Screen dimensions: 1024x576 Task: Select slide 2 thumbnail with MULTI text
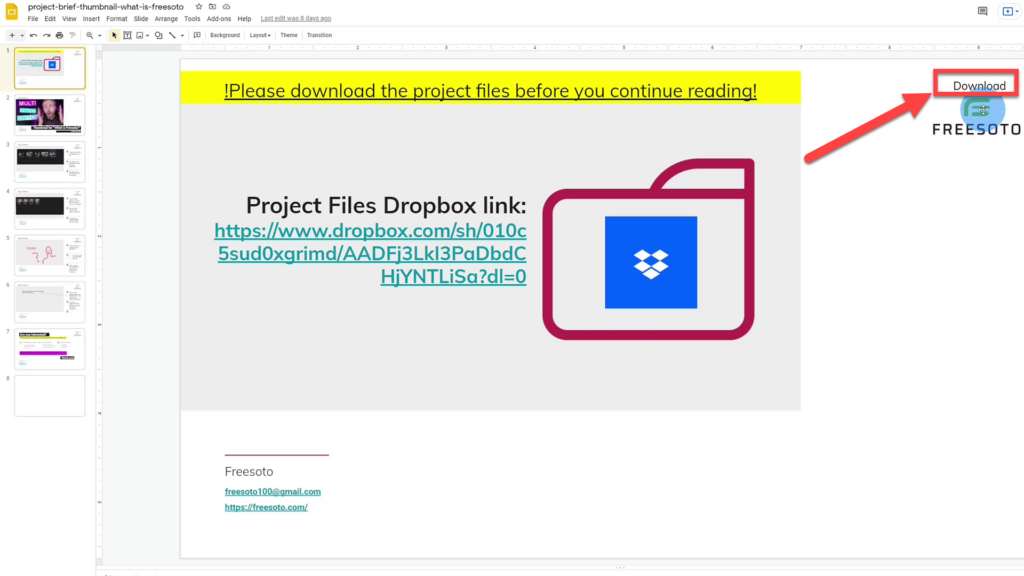(x=50, y=115)
